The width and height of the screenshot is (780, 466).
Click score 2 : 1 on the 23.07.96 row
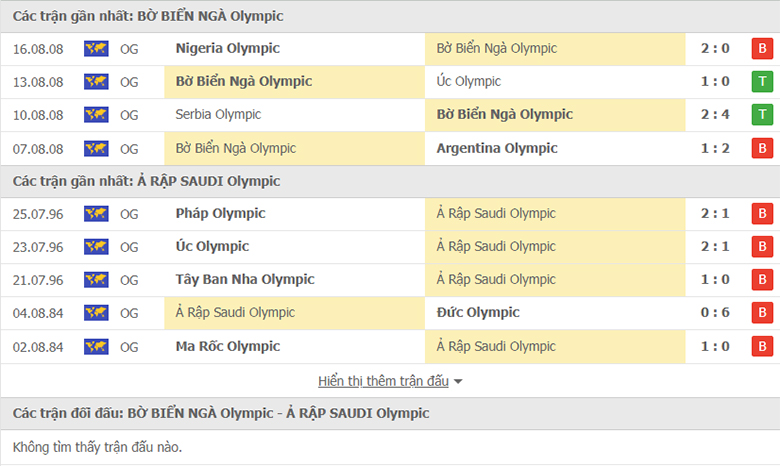pos(715,246)
